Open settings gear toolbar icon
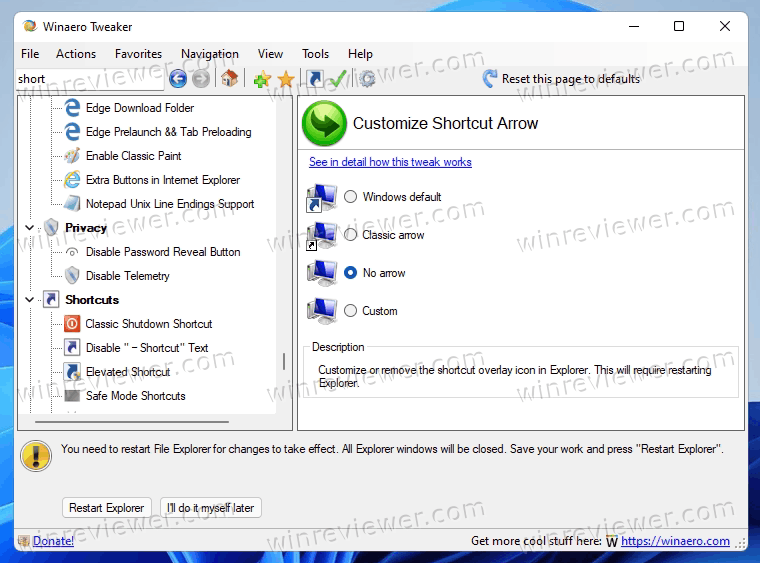Screen dimensions: 760x563 coord(367,78)
